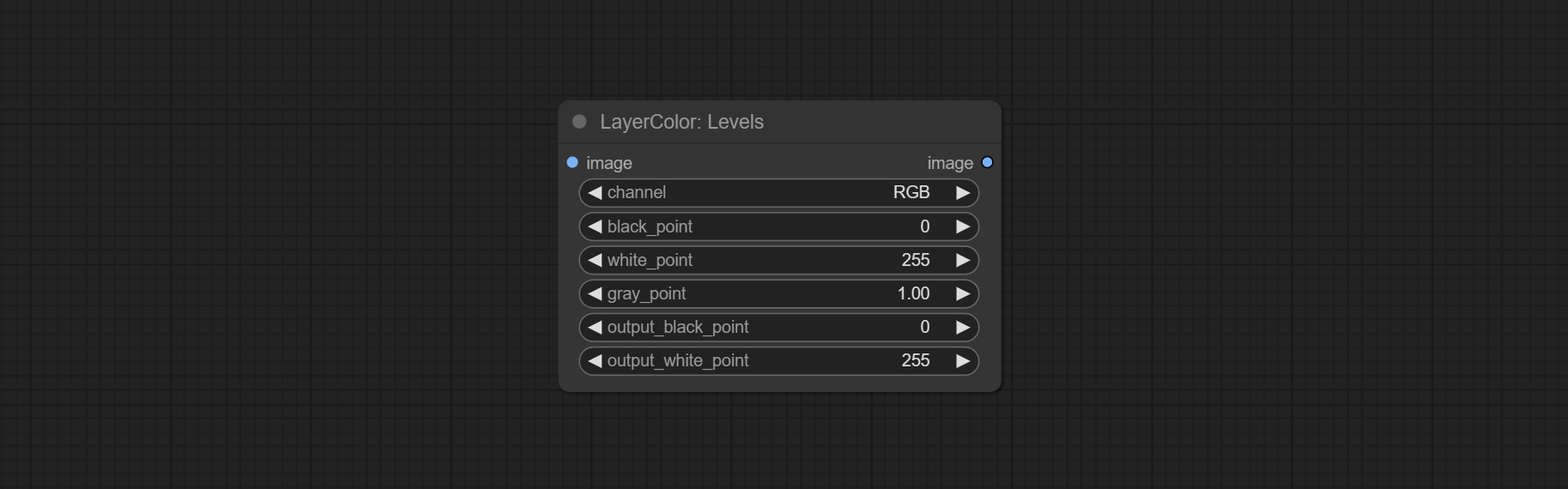Click the image output socket
Image resolution: width=1568 pixels, height=489 pixels.
pos(987,162)
